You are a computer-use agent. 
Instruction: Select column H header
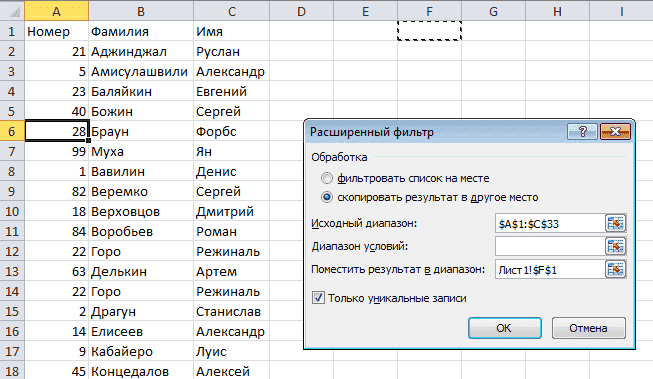coord(558,11)
